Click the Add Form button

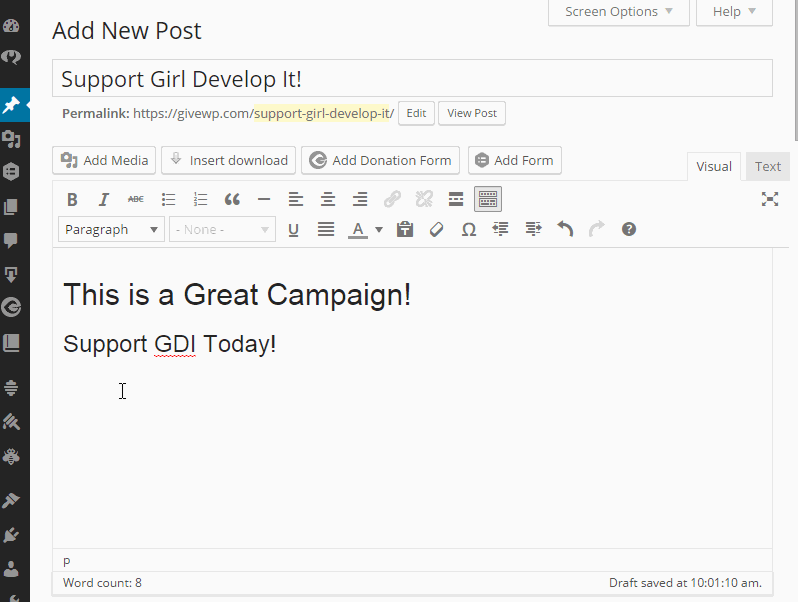point(515,160)
